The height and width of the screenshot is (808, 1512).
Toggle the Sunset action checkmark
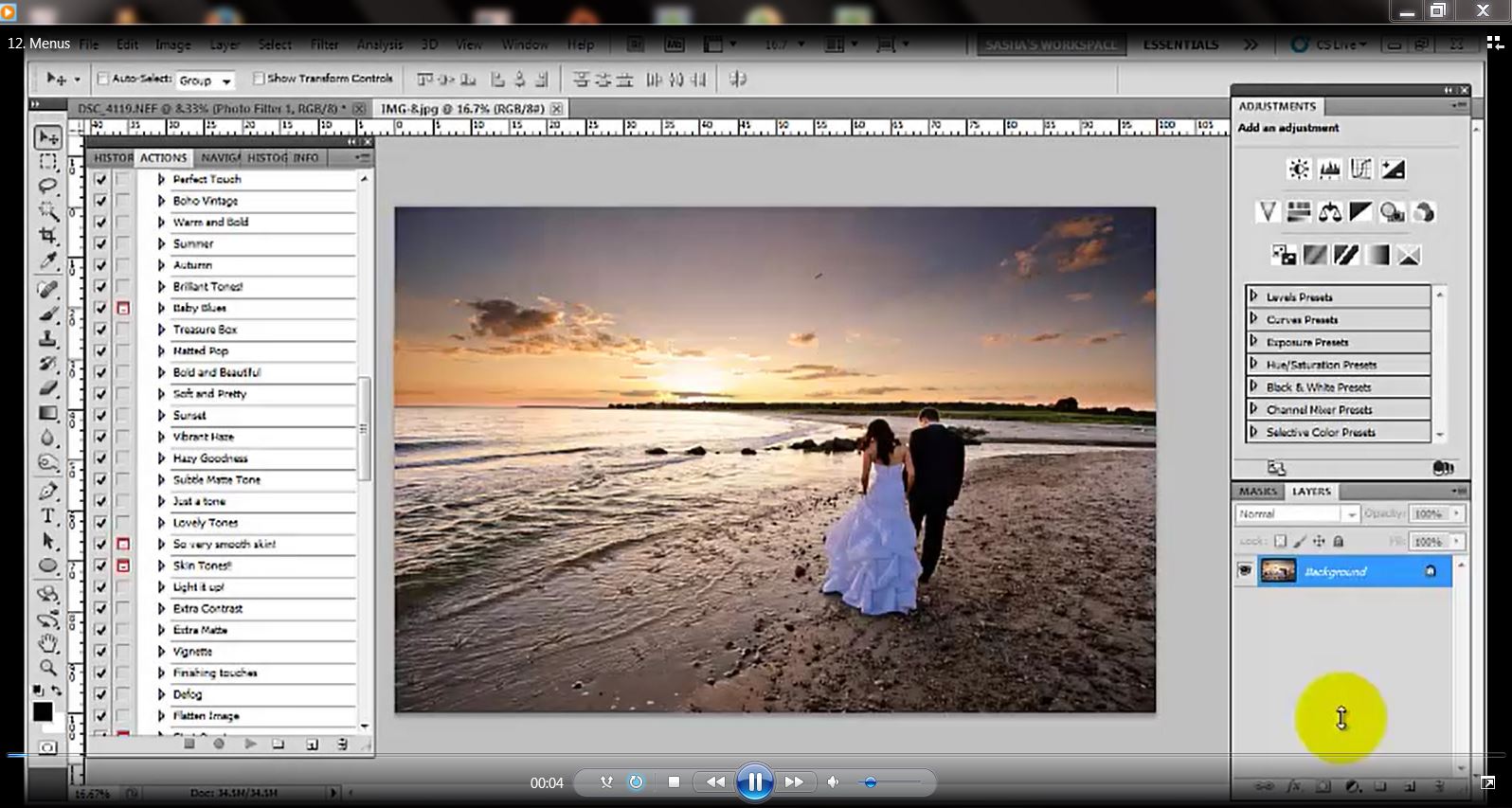100,415
